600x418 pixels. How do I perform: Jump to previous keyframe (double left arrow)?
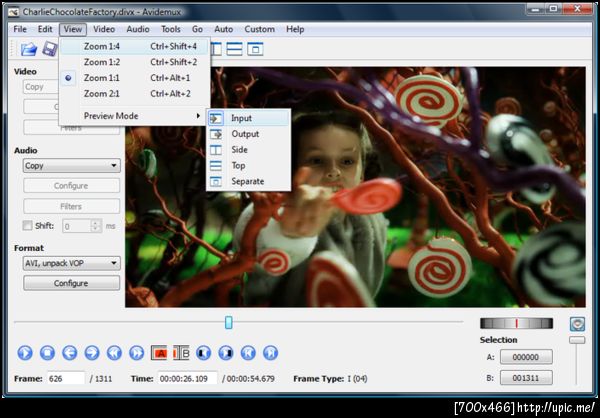click(114, 353)
